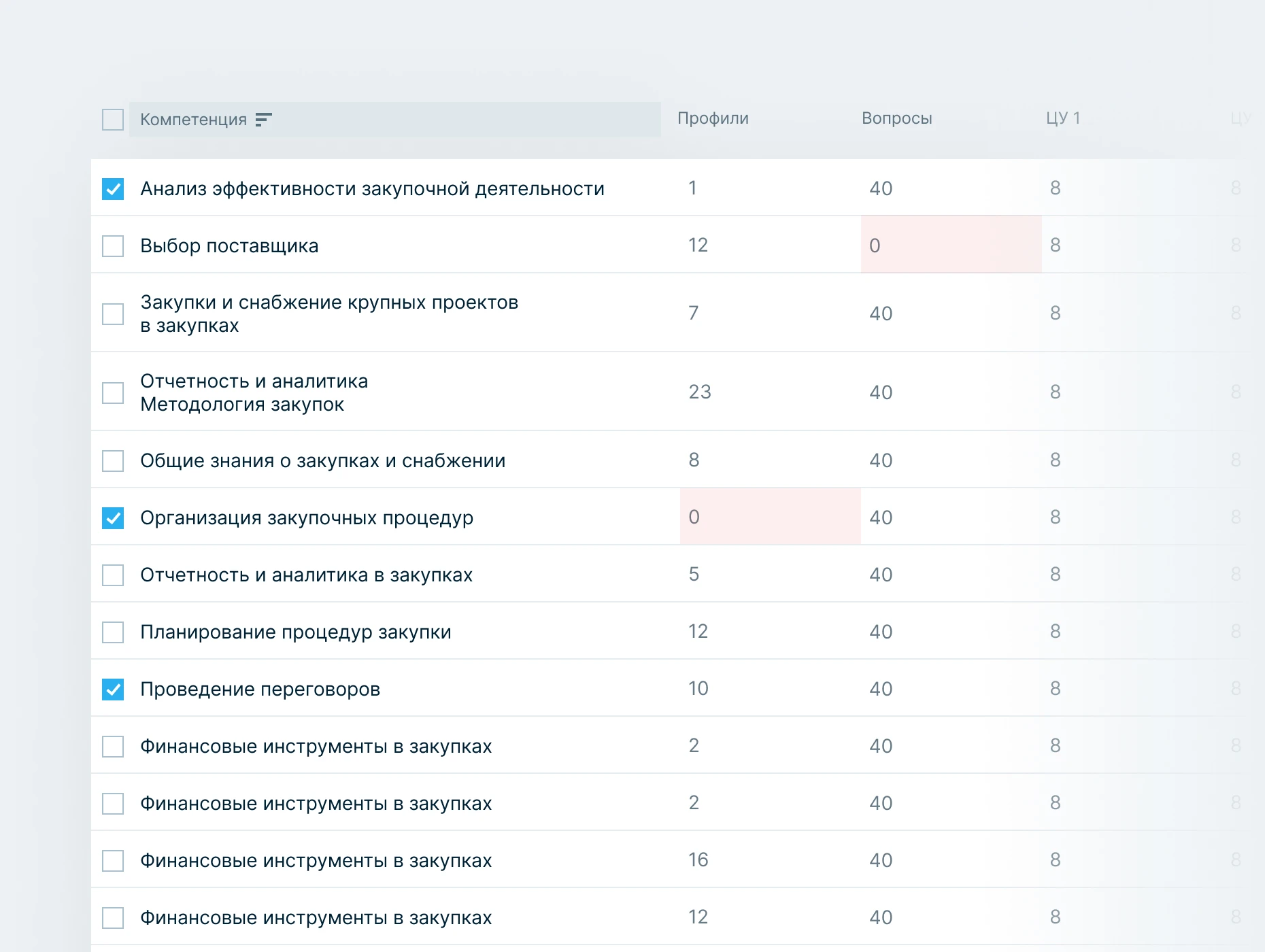Click the Вопросы column header
The height and width of the screenshot is (952, 1265).
[896, 118]
